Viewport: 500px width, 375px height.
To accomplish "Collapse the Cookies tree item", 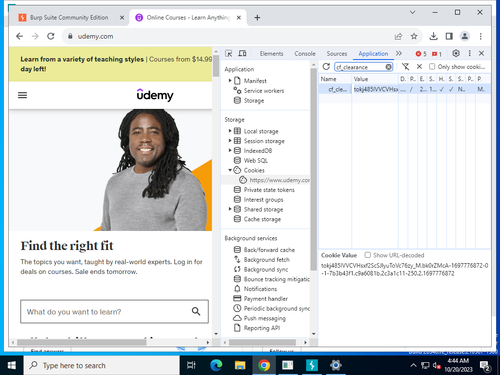I will (x=230, y=170).
